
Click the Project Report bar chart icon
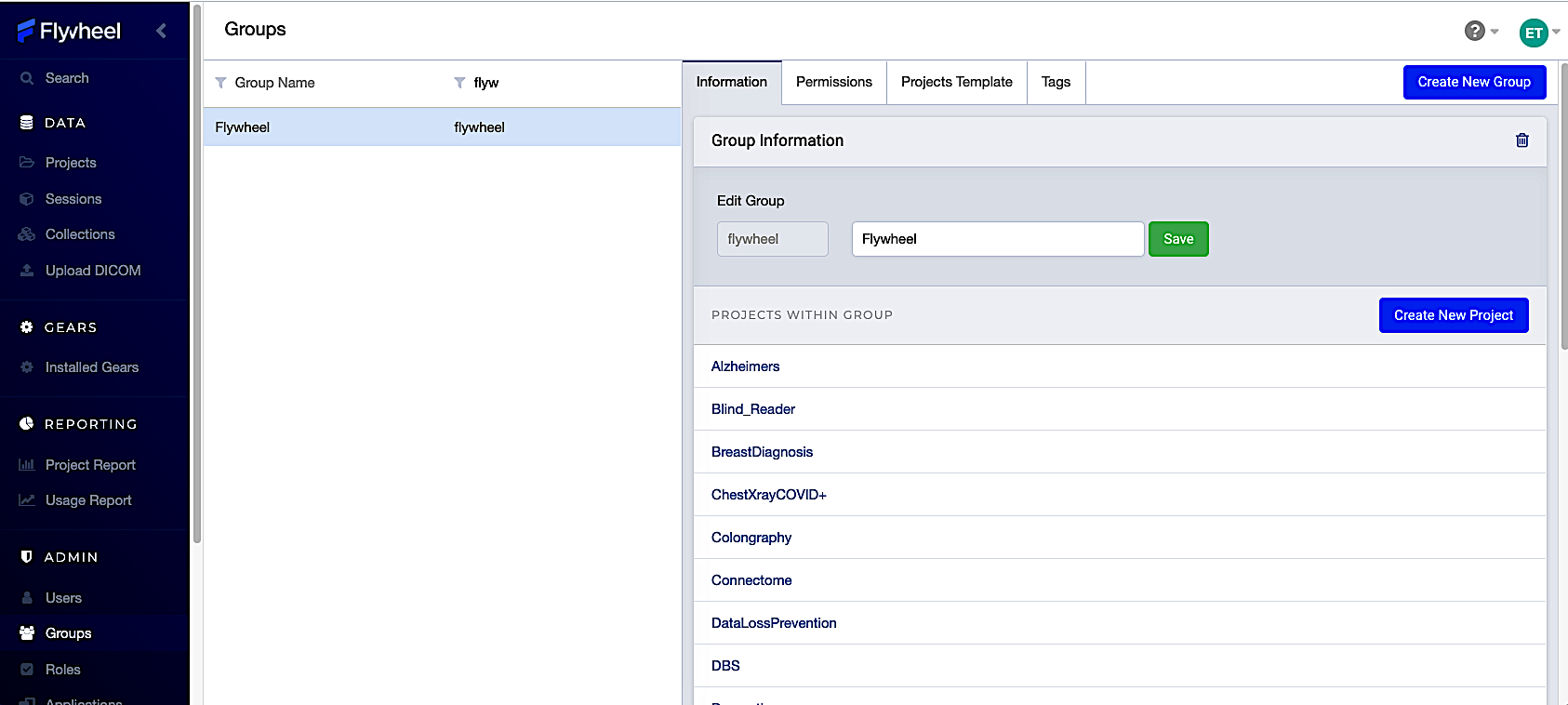(x=27, y=465)
